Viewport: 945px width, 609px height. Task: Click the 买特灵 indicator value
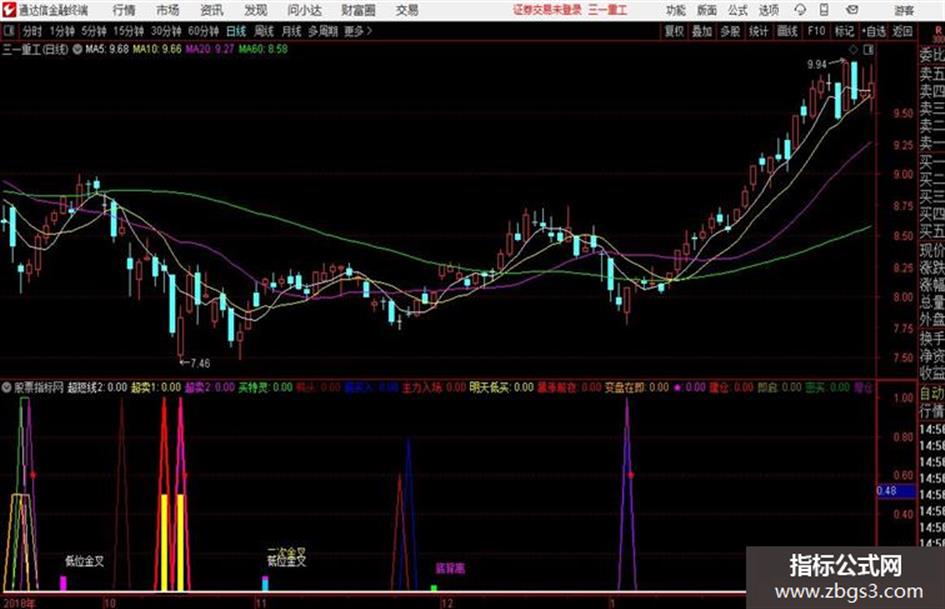click(x=265, y=387)
